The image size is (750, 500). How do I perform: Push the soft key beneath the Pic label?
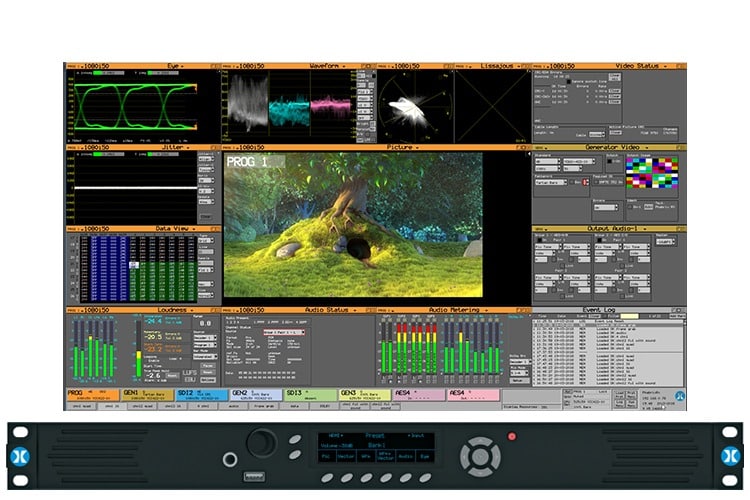coord(327,478)
